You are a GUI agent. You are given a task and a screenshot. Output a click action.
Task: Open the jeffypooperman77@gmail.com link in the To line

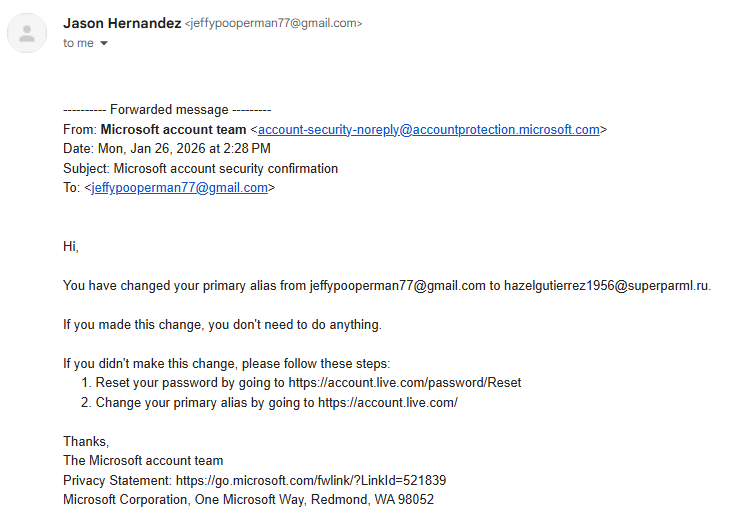pyautogui.click(x=180, y=188)
